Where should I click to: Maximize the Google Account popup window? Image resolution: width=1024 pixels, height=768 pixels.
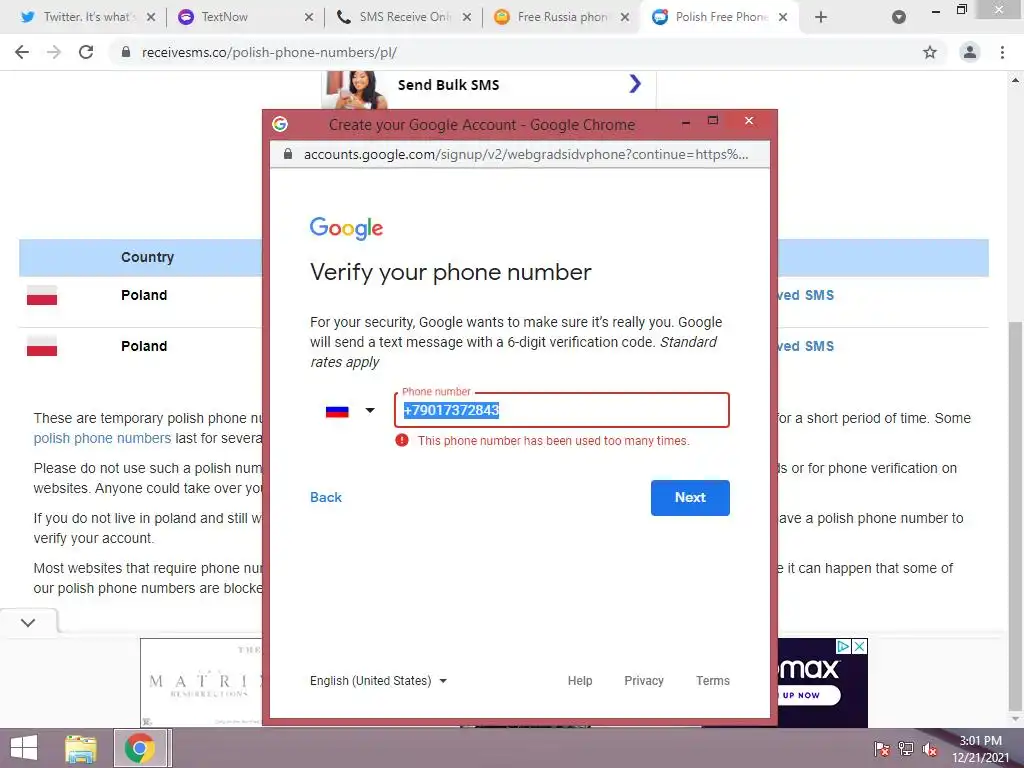tap(713, 121)
